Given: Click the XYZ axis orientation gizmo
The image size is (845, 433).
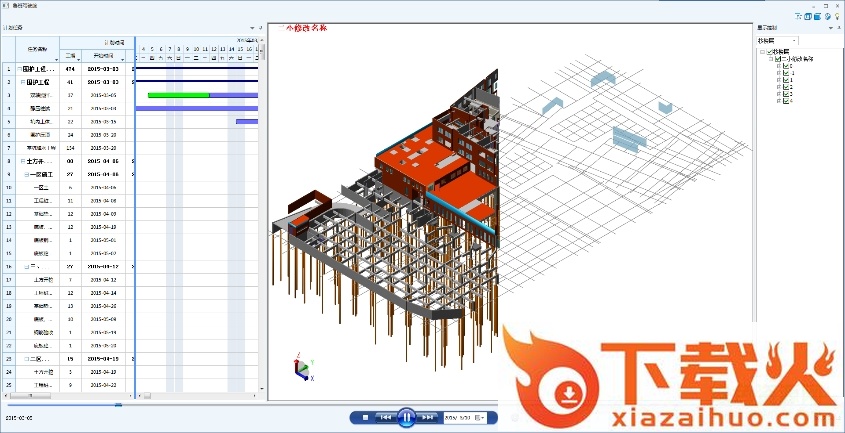Looking at the screenshot, I should (301, 369).
